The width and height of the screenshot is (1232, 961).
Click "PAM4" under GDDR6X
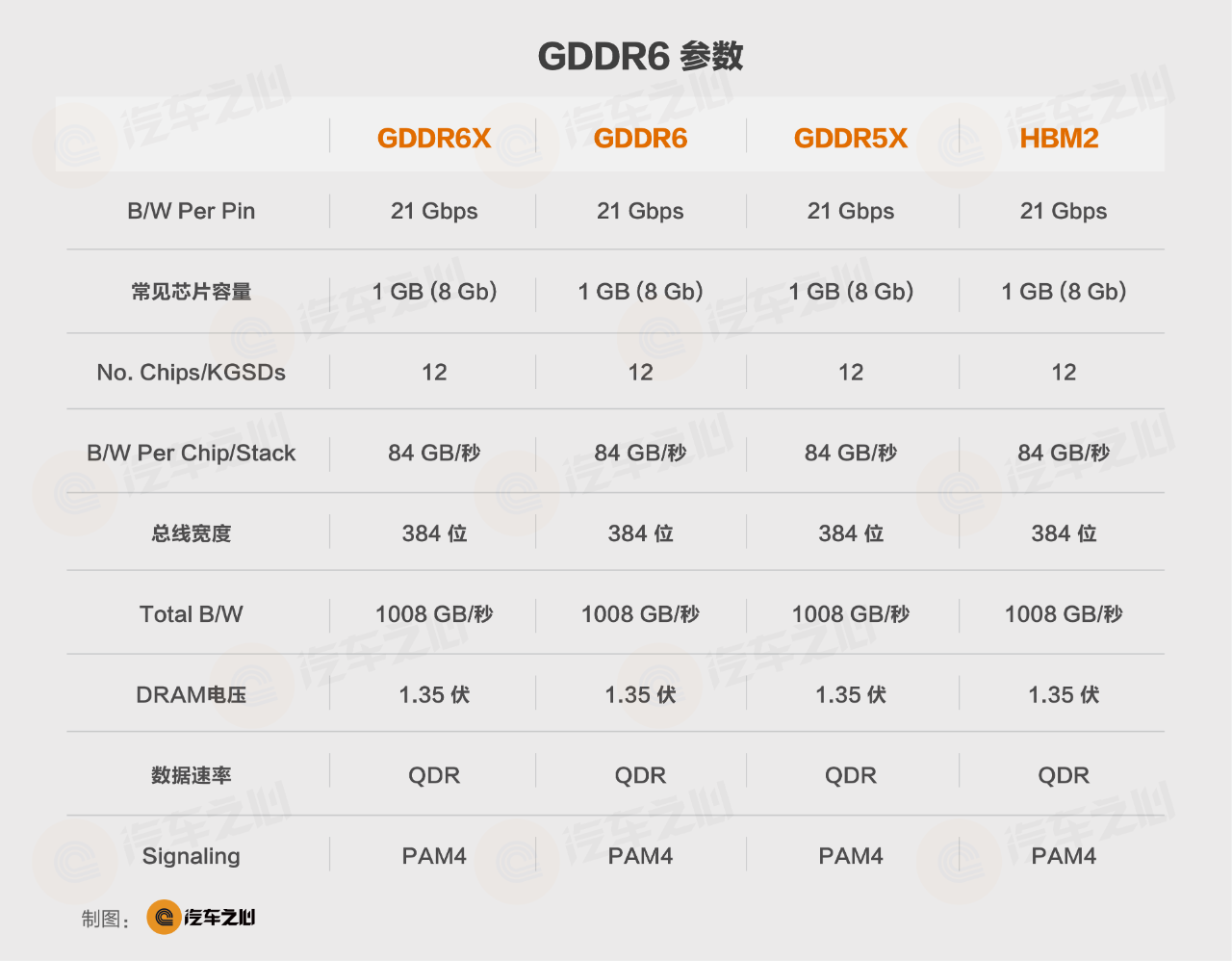(x=434, y=856)
